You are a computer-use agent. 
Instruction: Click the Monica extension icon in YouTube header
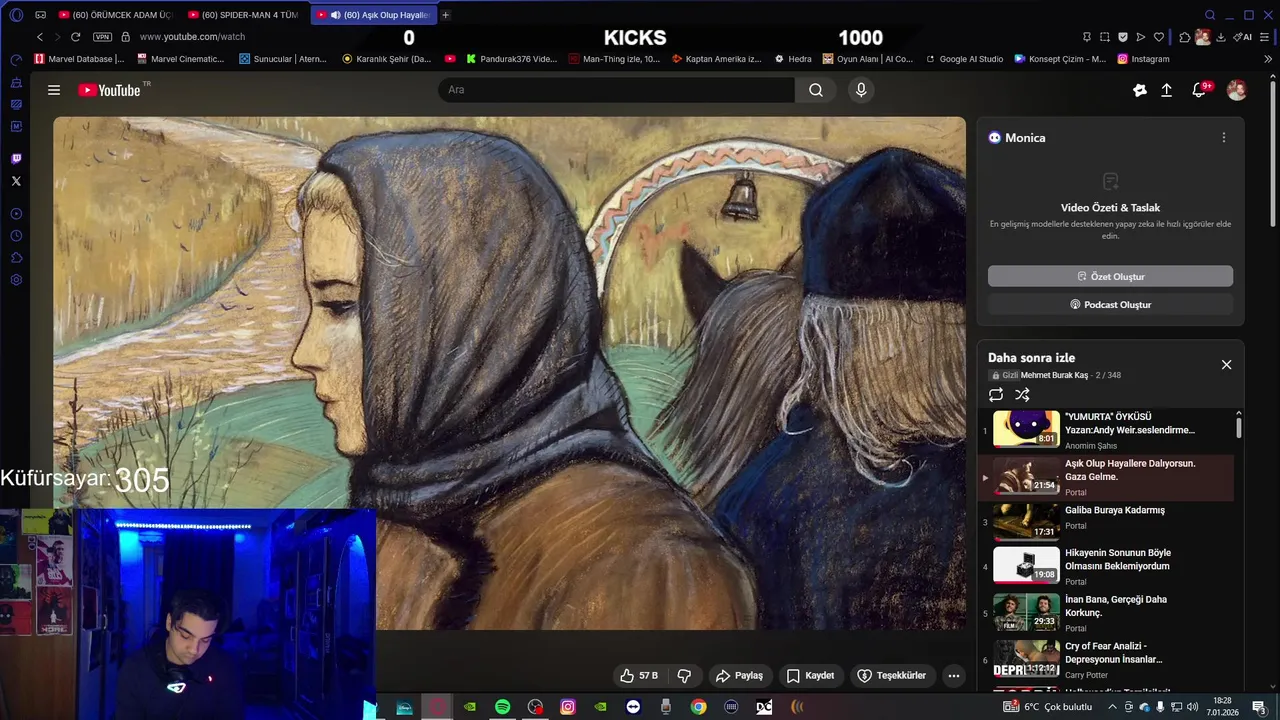point(1140,90)
